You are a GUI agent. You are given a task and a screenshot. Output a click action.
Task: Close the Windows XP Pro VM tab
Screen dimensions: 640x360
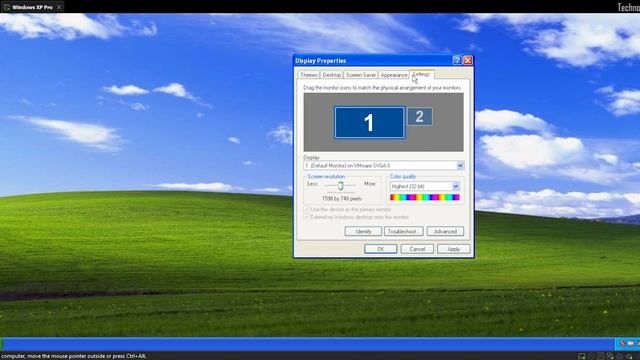pyautogui.click(x=59, y=7)
